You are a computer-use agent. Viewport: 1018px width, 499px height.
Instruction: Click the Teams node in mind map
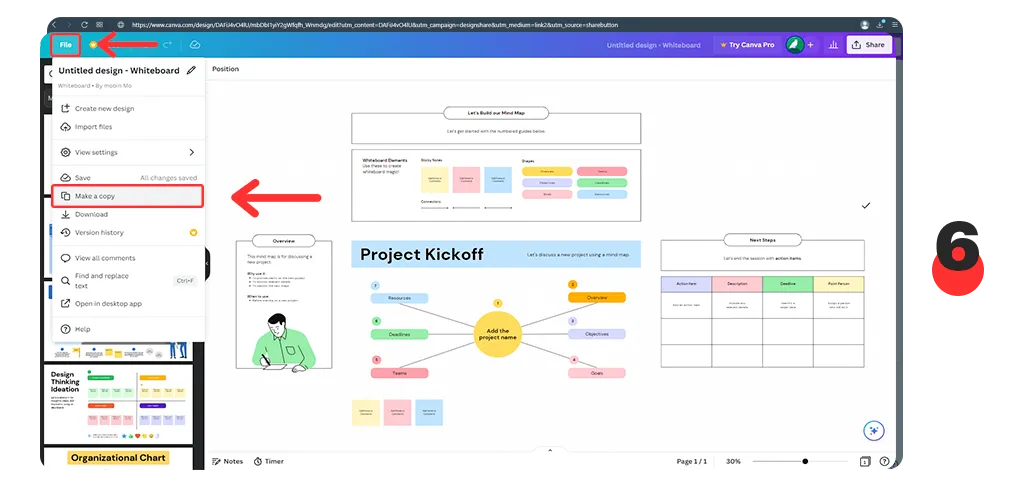(399, 373)
